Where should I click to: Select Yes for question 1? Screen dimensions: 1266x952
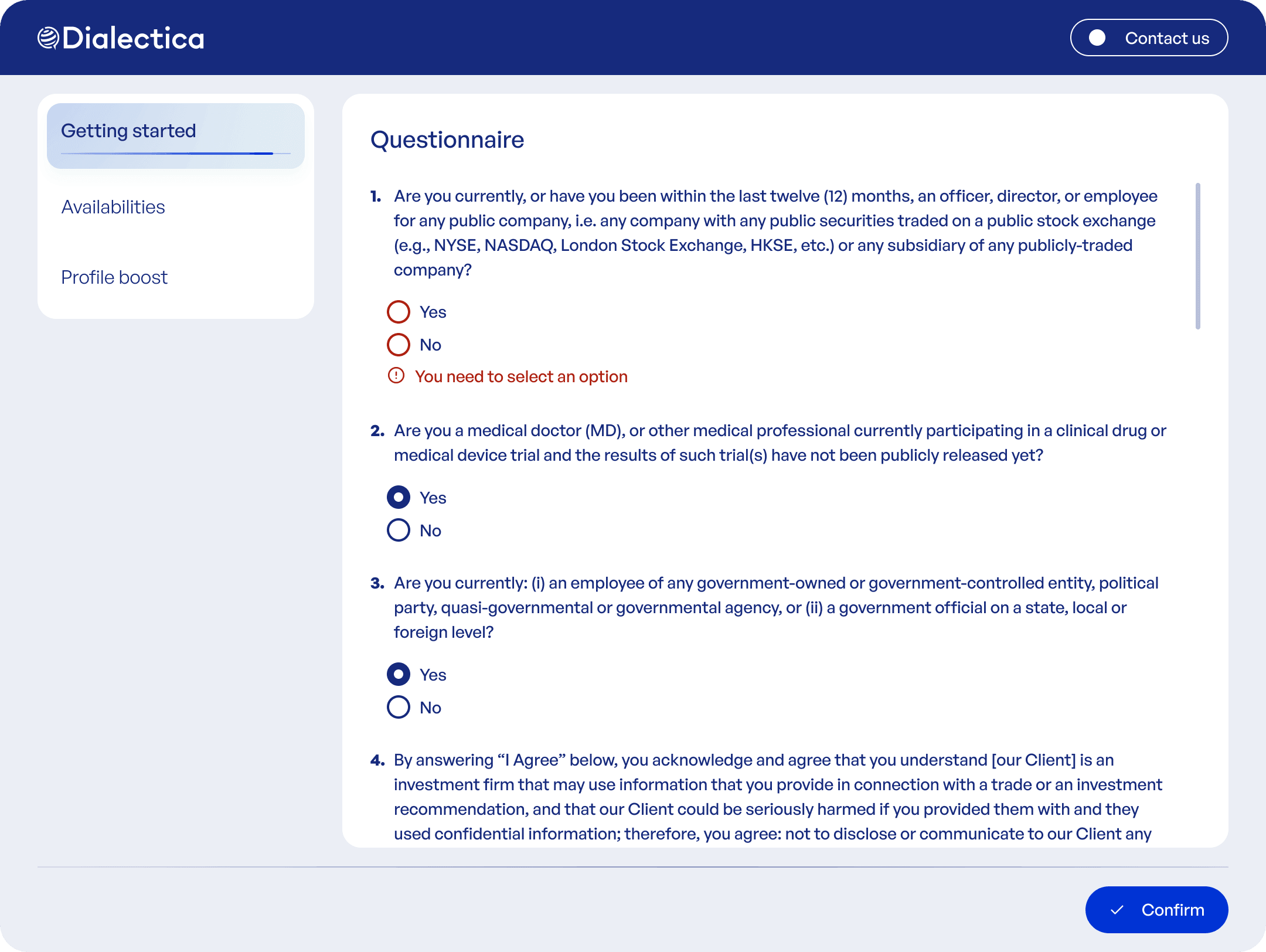point(399,312)
